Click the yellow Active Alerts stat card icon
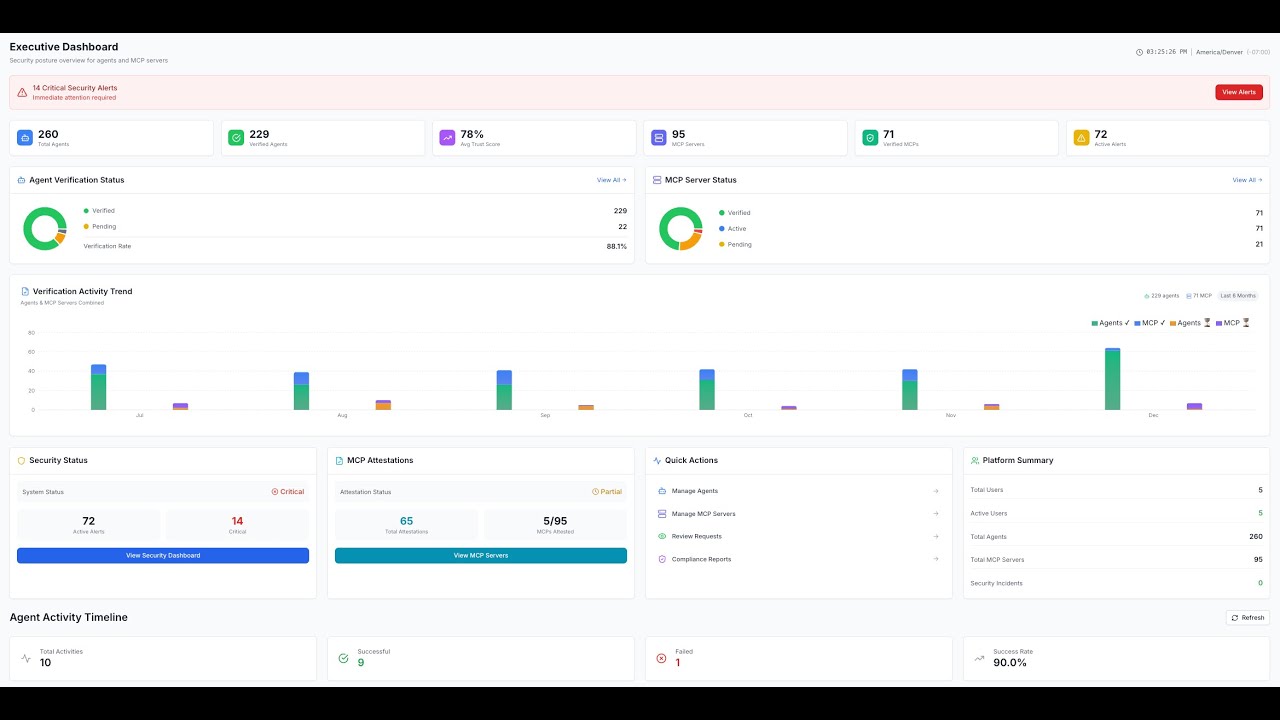The image size is (1280, 720). [1081, 138]
